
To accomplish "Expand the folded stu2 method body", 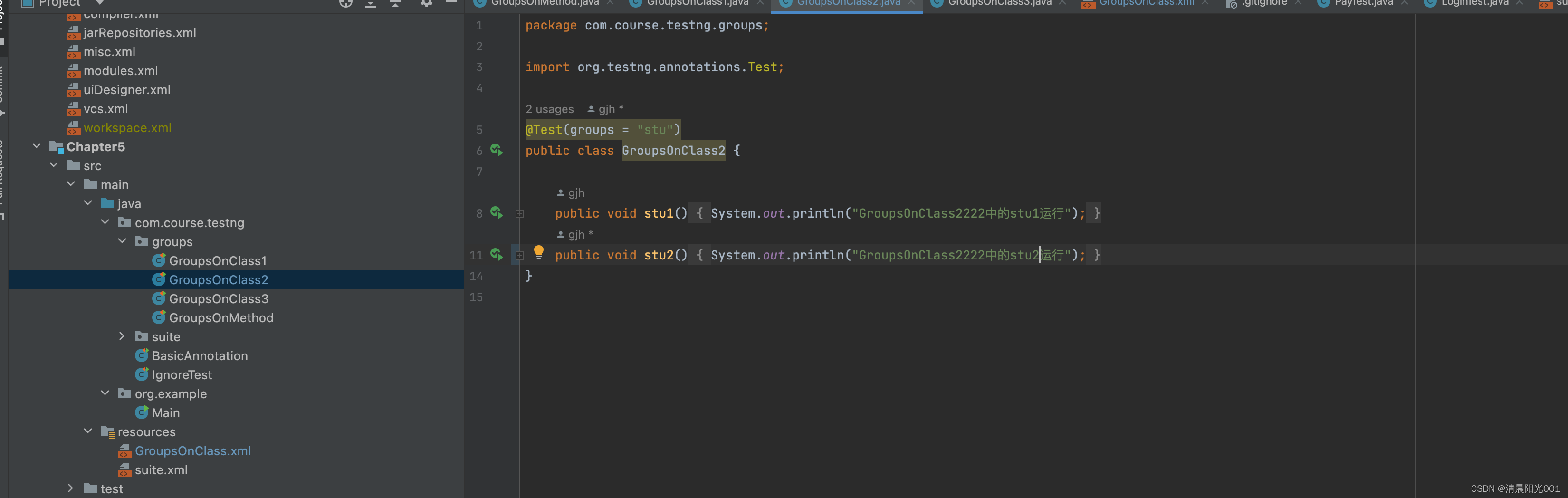I will (520, 256).
